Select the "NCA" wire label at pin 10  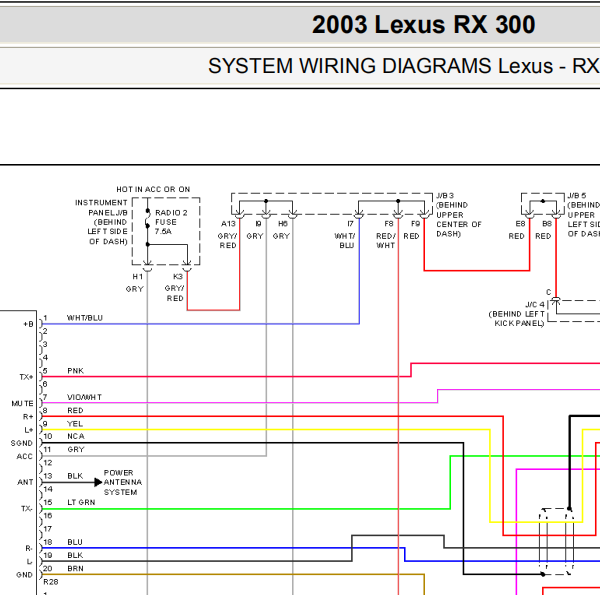click(76, 437)
